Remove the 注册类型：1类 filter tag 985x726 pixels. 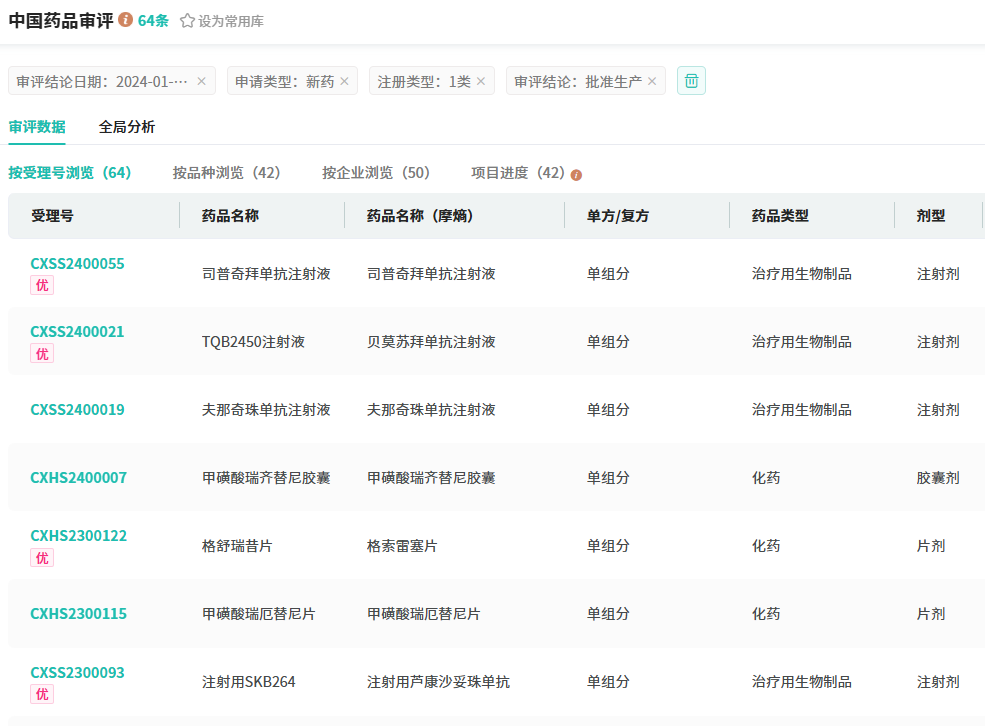click(481, 82)
